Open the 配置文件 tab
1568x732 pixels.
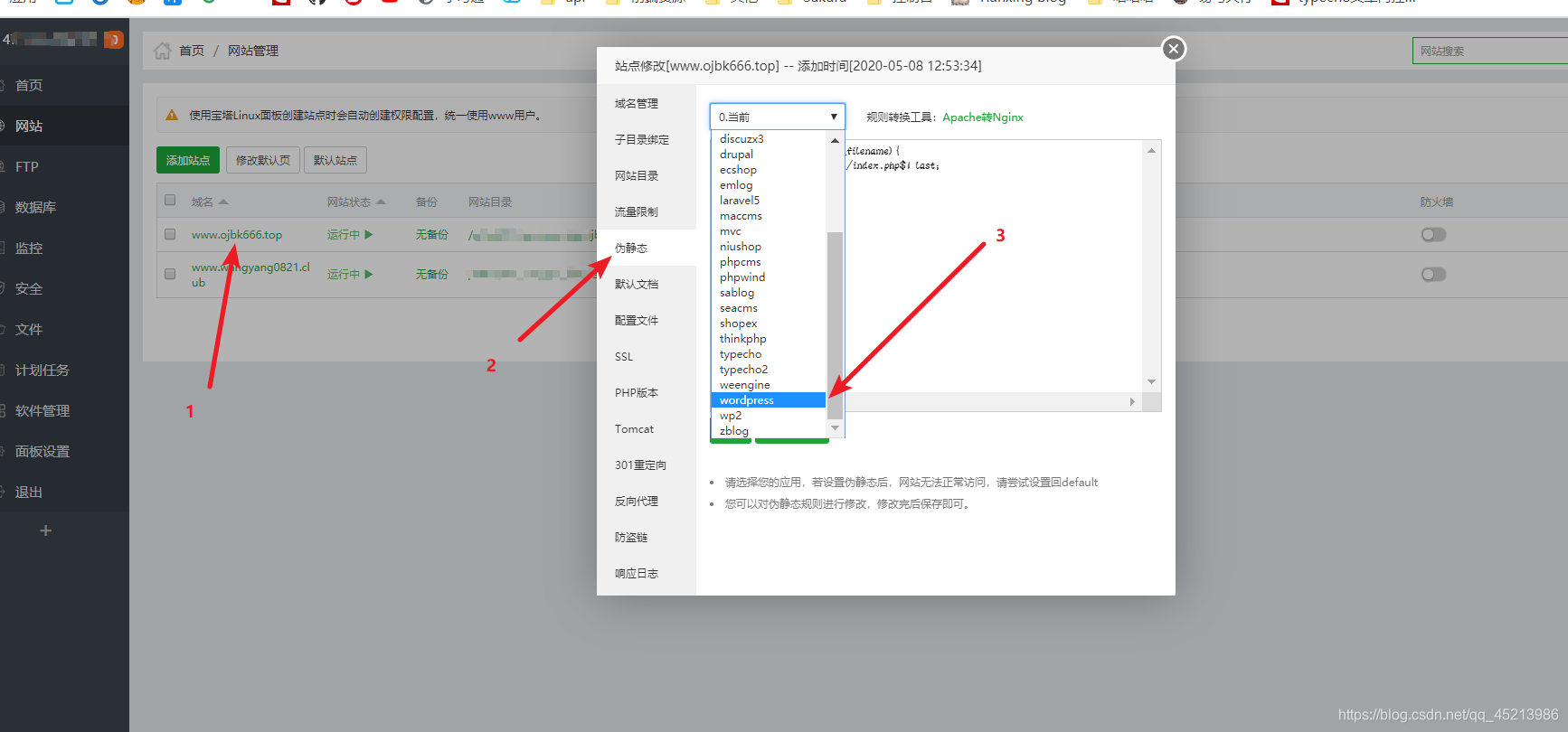647,321
